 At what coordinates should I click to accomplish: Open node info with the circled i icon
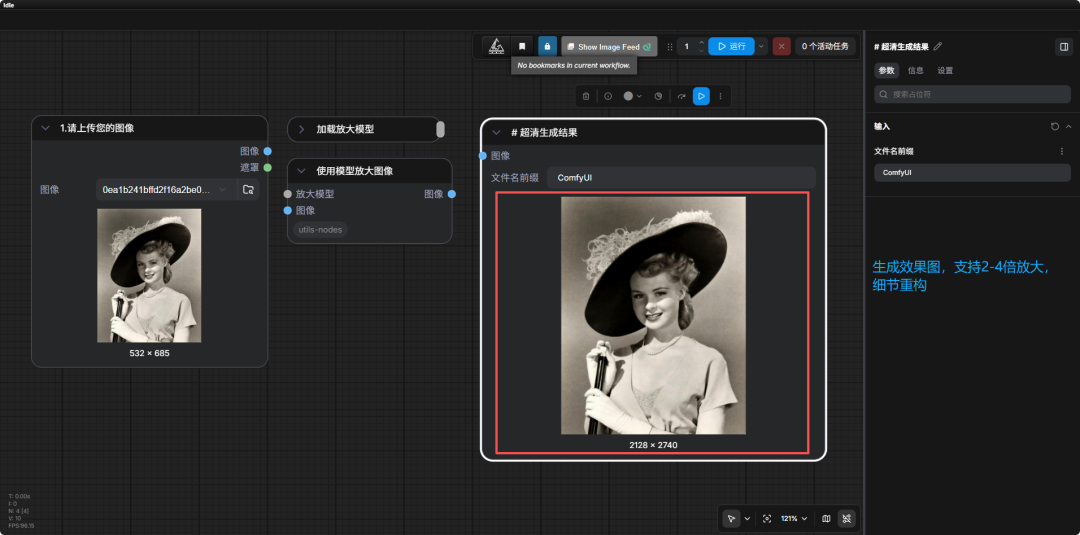click(x=608, y=96)
